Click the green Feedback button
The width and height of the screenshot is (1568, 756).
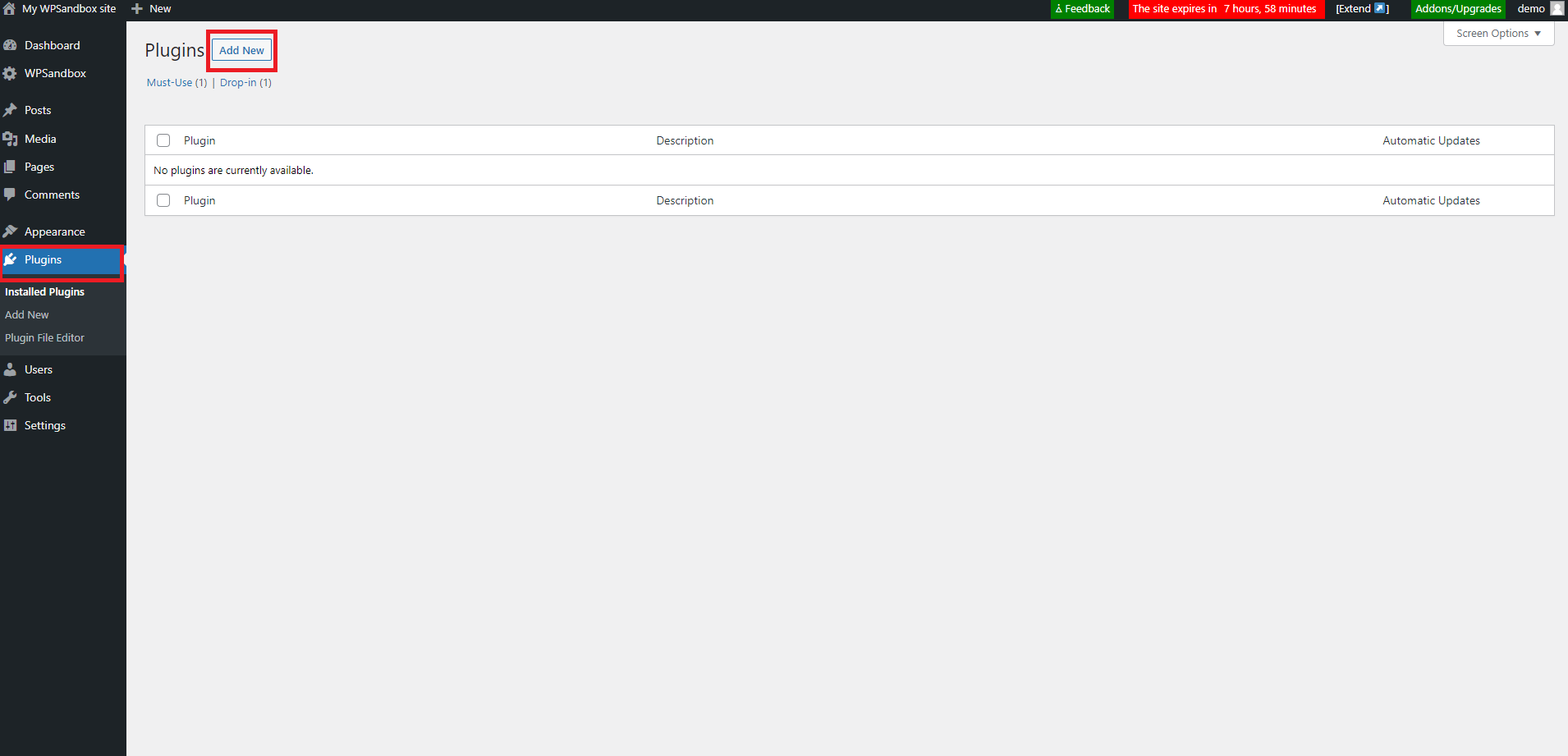(x=1082, y=9)
